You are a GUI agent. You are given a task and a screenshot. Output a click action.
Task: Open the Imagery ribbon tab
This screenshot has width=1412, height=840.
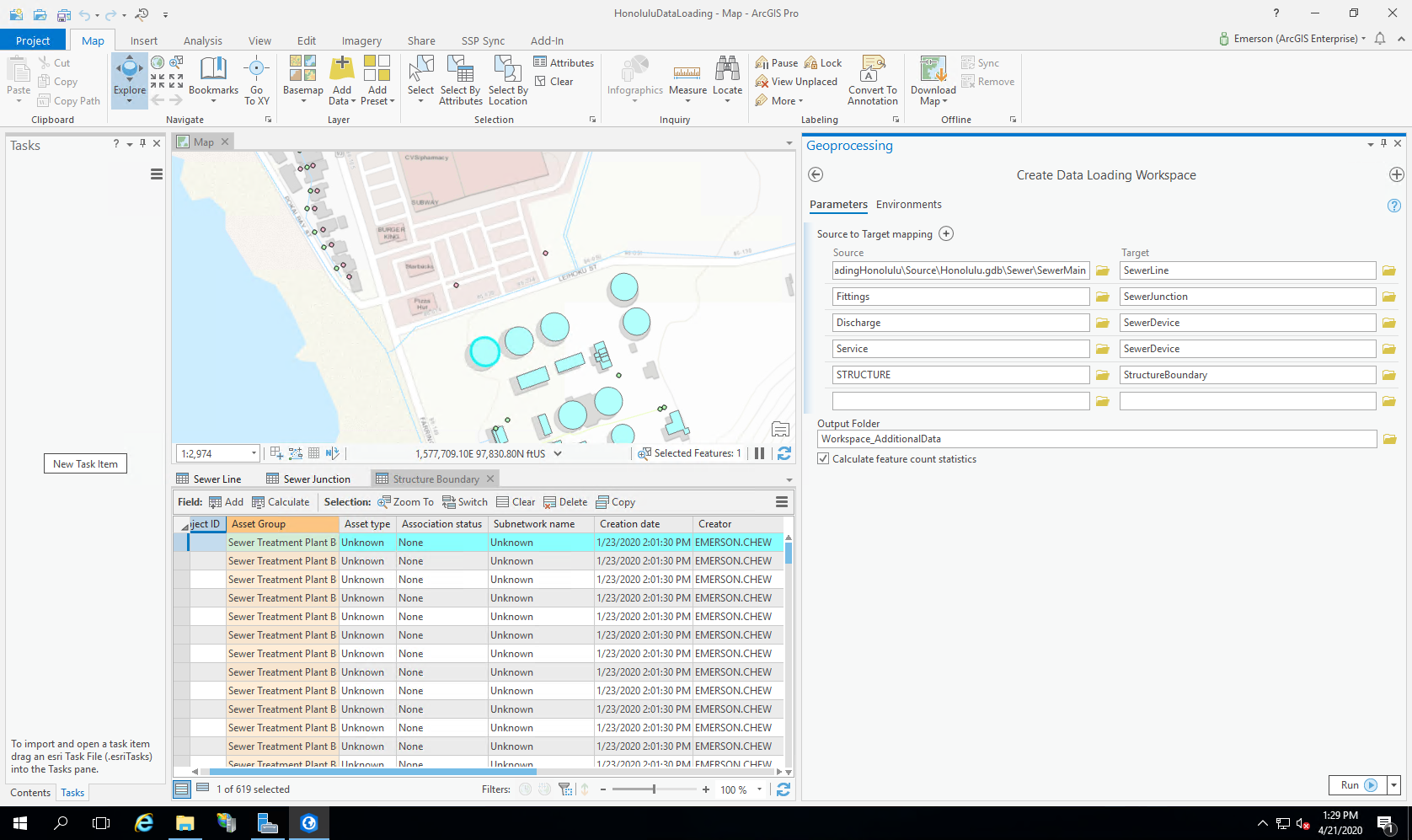click(x=361, y=40)
